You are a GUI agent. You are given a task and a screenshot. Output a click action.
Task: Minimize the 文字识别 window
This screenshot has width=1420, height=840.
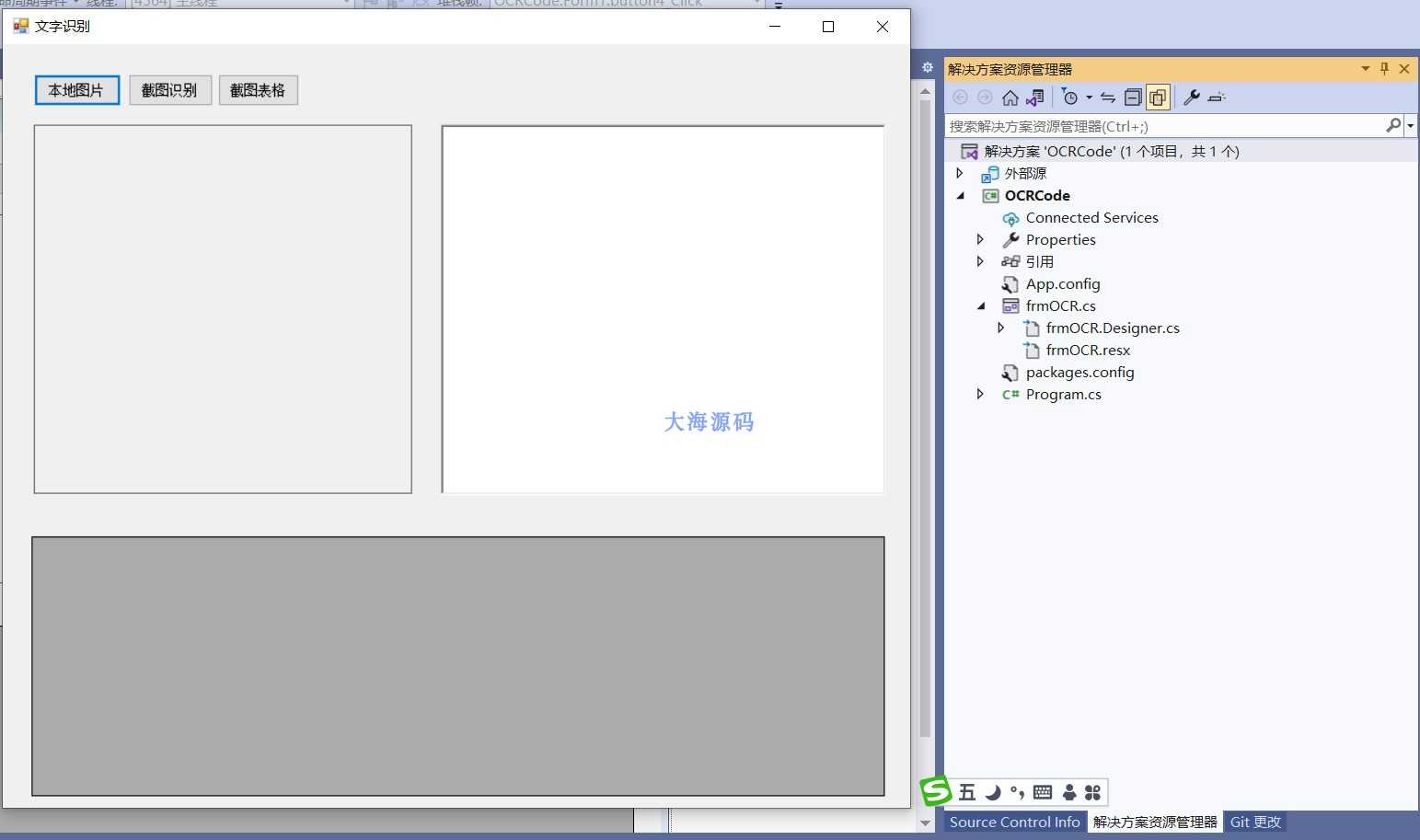[x=775, y=27]
